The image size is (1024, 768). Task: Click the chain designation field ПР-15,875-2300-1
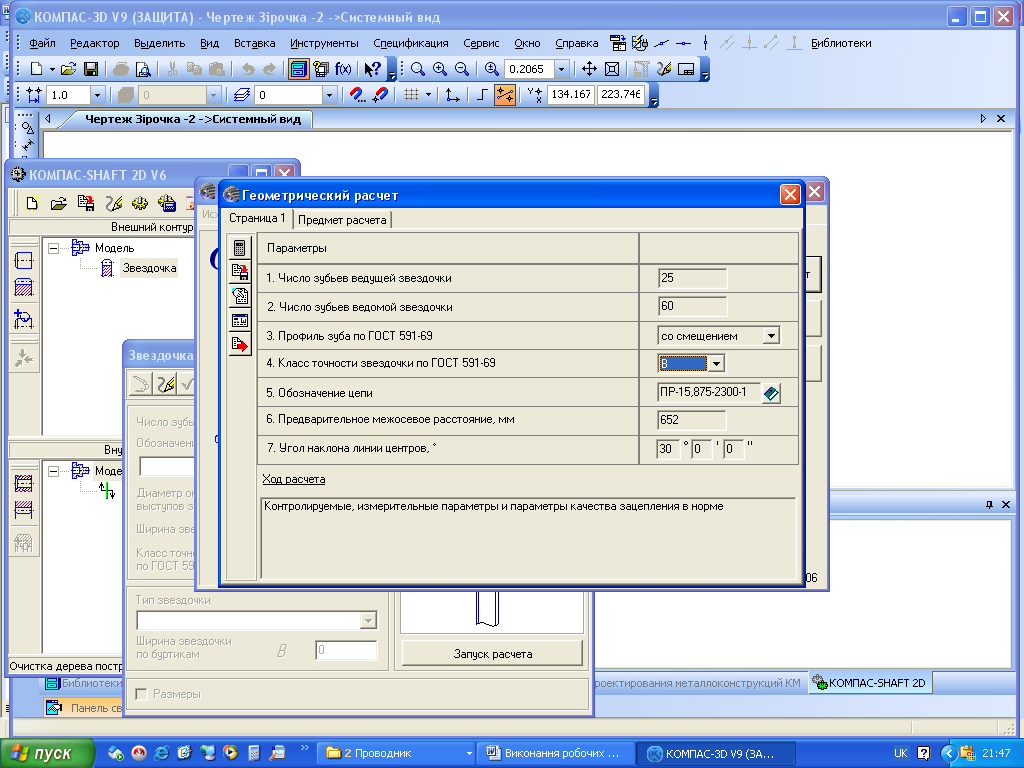pyautogui.click(x=709, y=392)
